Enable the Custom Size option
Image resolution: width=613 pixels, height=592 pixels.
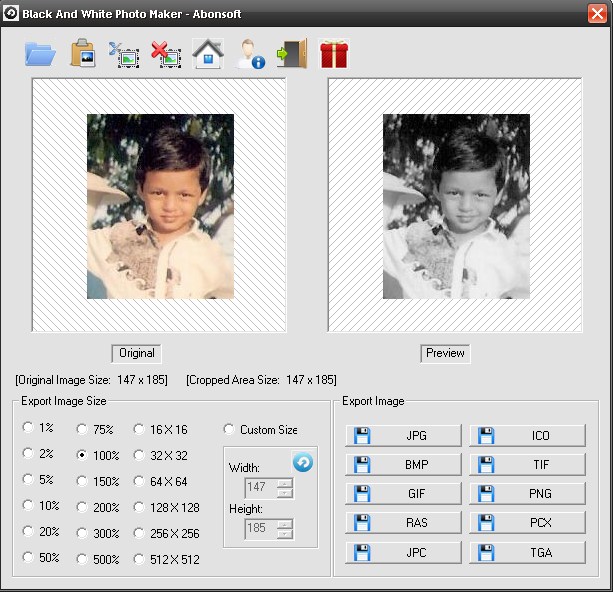coord(229,430)
